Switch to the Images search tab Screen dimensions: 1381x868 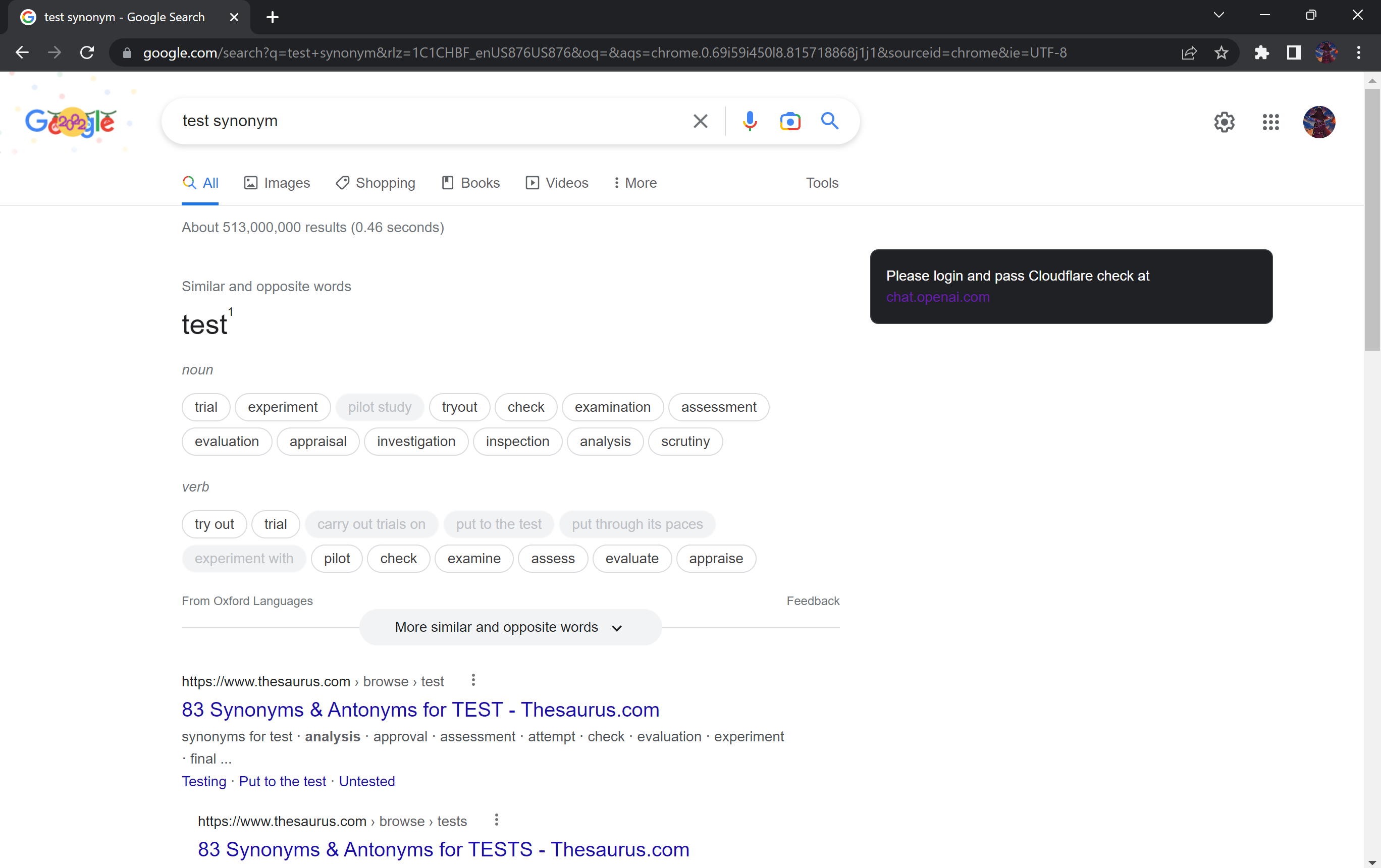coord(277,183)
